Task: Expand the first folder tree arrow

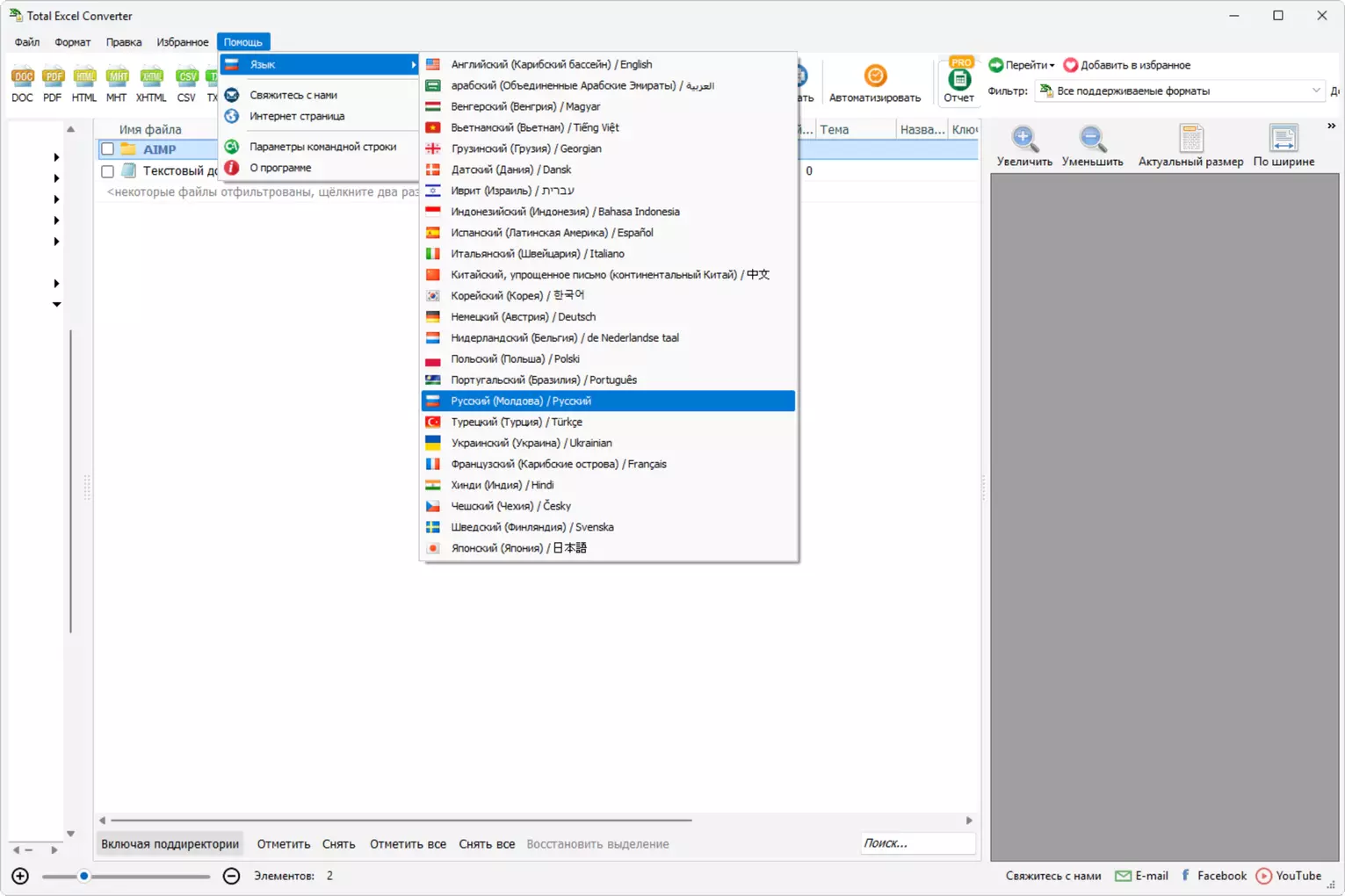Action: pyautogui.click(x=56, y=157)
